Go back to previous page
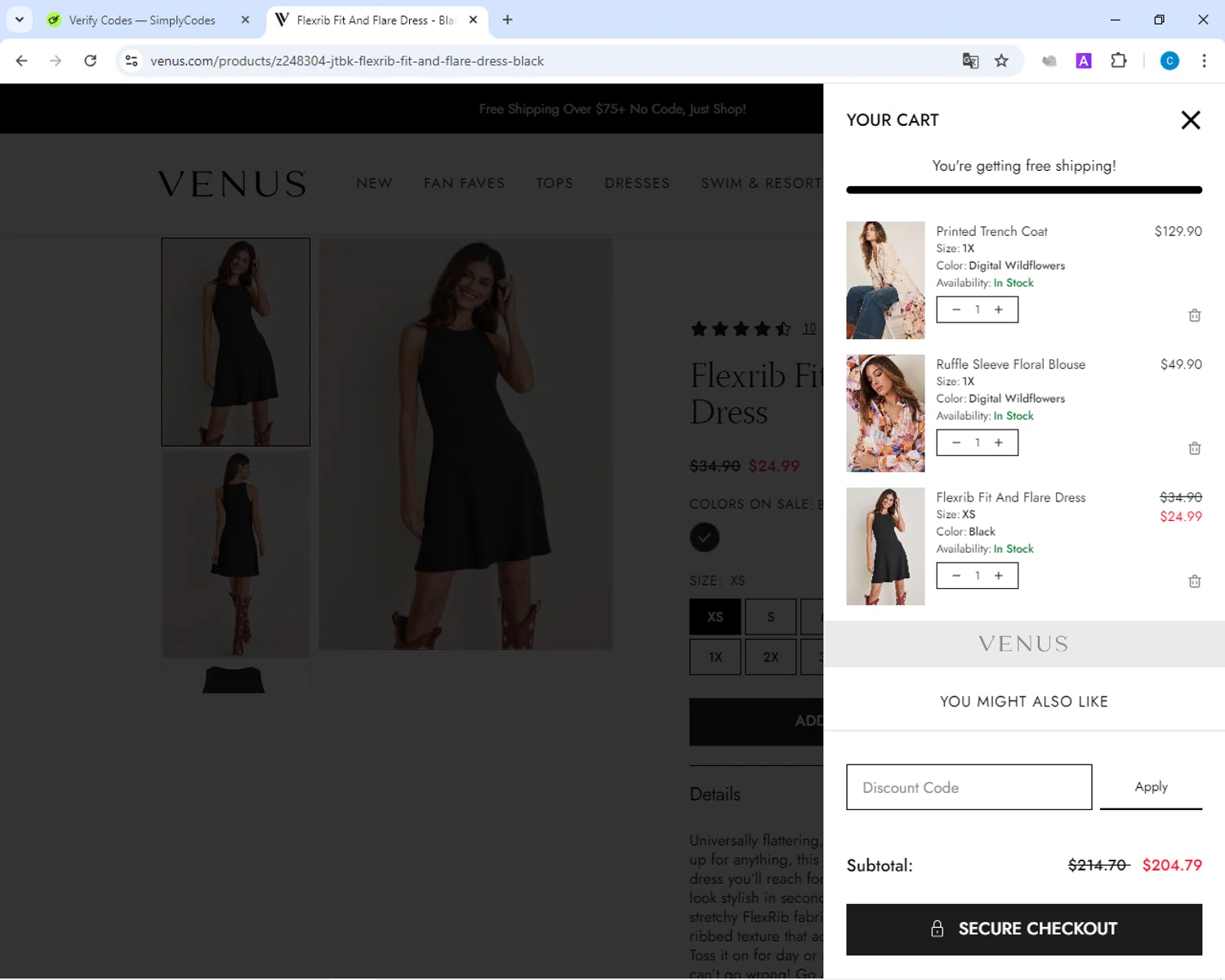The width and height of the screenshot is (1225, 980). (x=22, y=60)
